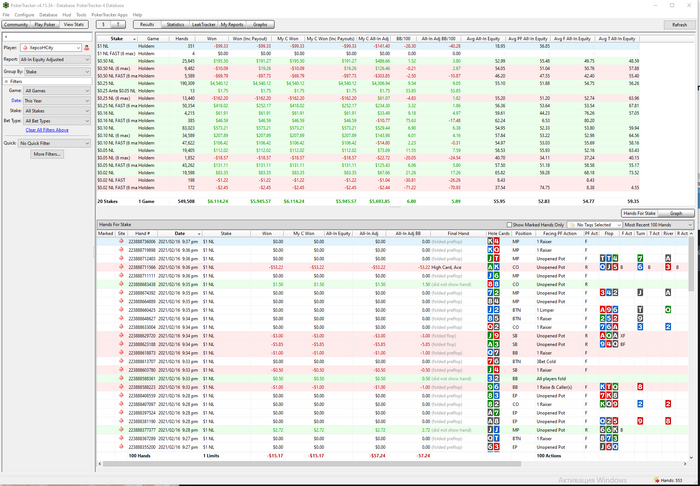Switch to the My Reports tab
The image size is (700, 486).
[x=232, y=25]
